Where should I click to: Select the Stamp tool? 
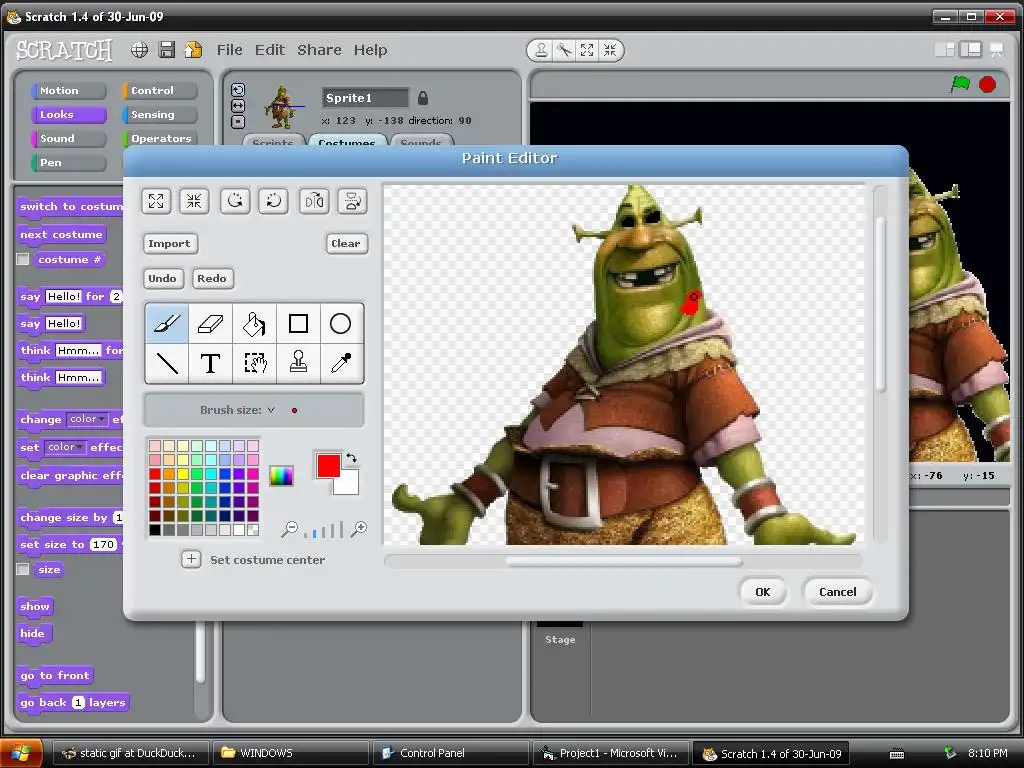point(298,362)
